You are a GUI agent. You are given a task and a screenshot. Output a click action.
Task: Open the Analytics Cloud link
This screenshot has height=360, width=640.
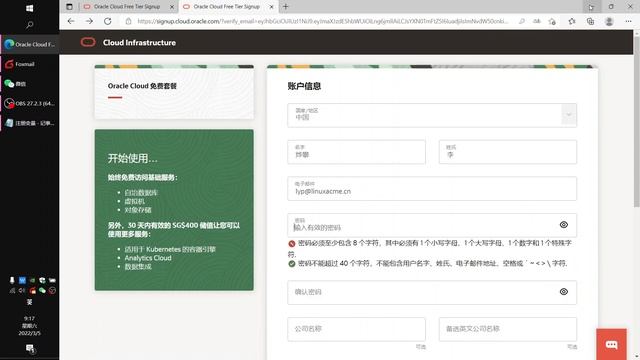coord(148,258)
